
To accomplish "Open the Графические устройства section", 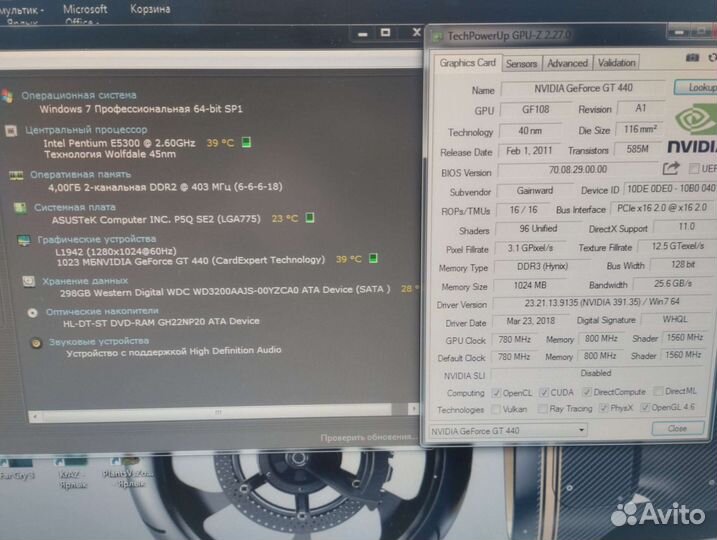I will 96,239.
